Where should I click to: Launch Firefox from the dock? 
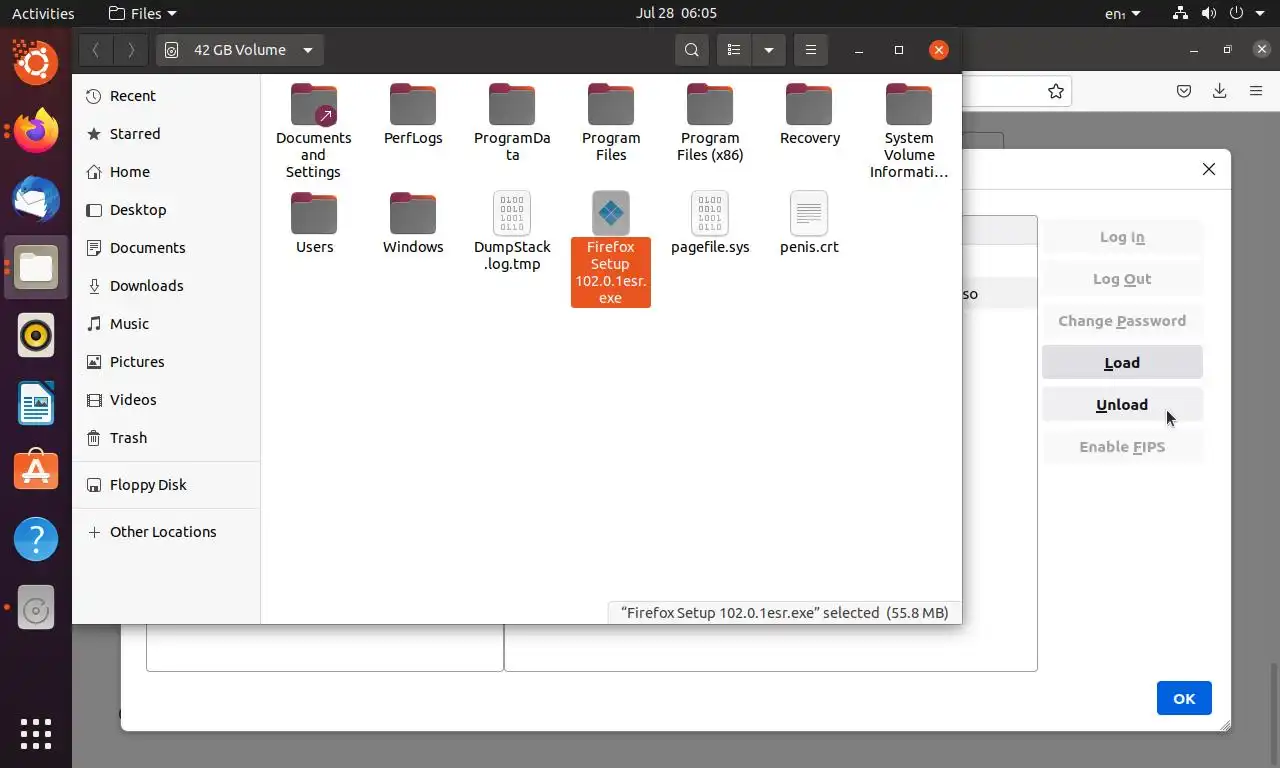[36, 130]
